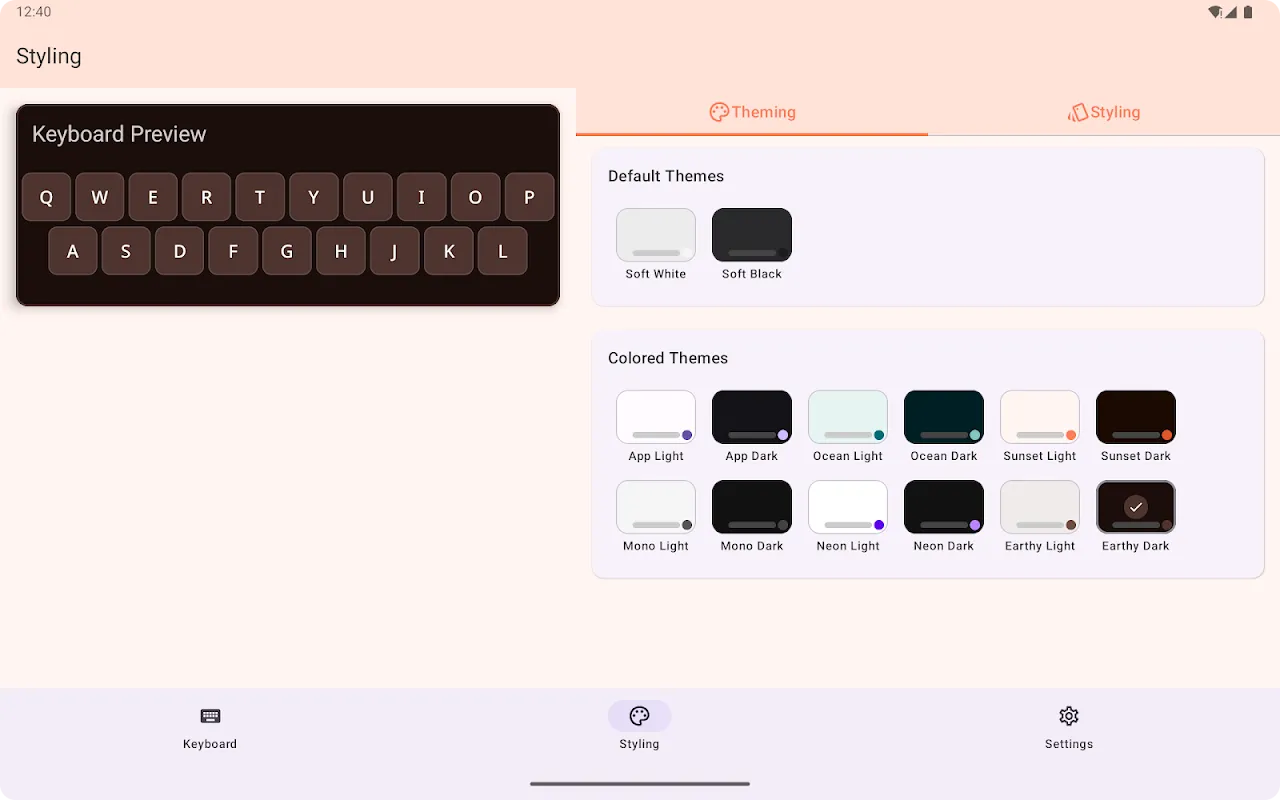This screenshot has width=1280, height=800.
Task: Choose the Ocean Dark theme
Action: (944, 417)
